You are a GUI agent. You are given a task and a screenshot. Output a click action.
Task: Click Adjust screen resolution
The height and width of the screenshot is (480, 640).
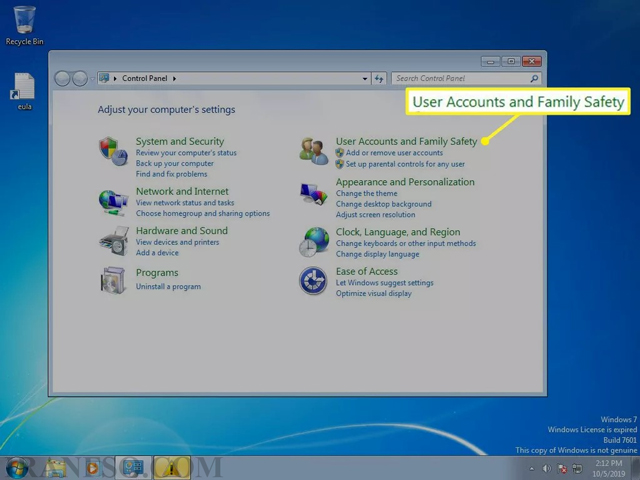(375, 215)
